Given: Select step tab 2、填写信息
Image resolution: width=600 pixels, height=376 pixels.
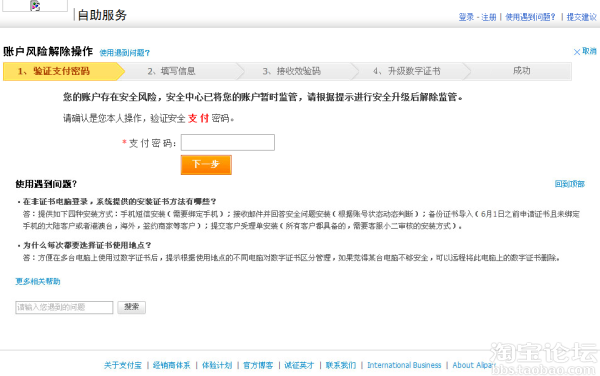Looking at the screenshot, I should (180, 71).
